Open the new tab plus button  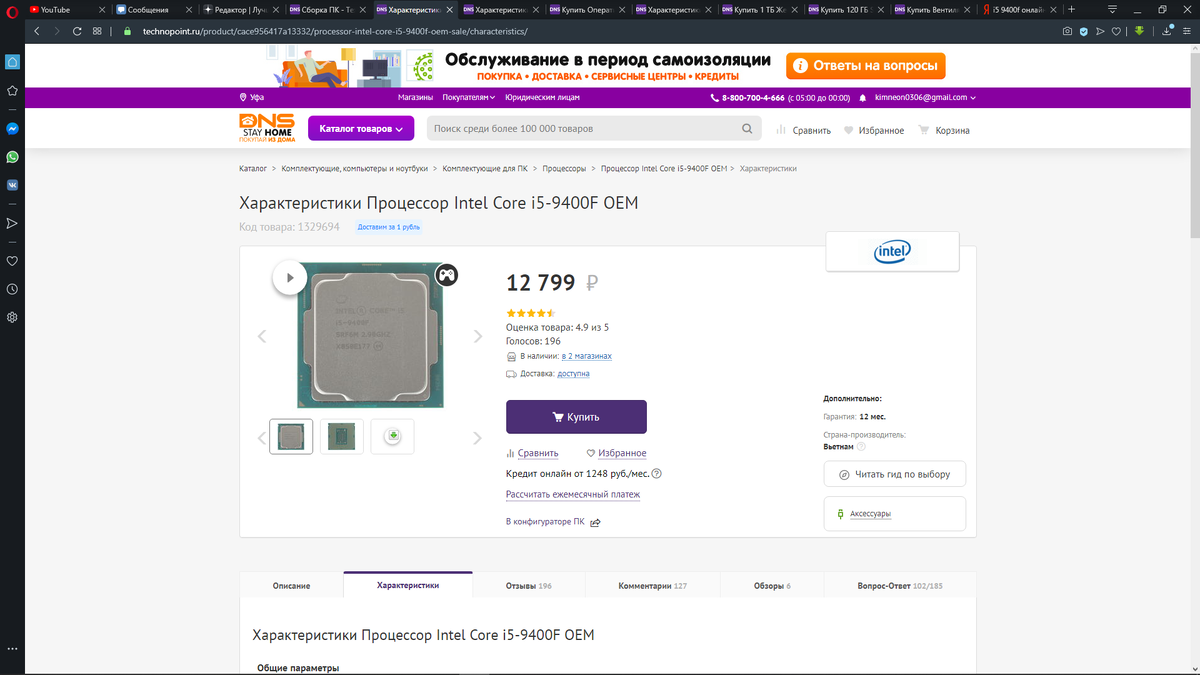coord(1071,9)
